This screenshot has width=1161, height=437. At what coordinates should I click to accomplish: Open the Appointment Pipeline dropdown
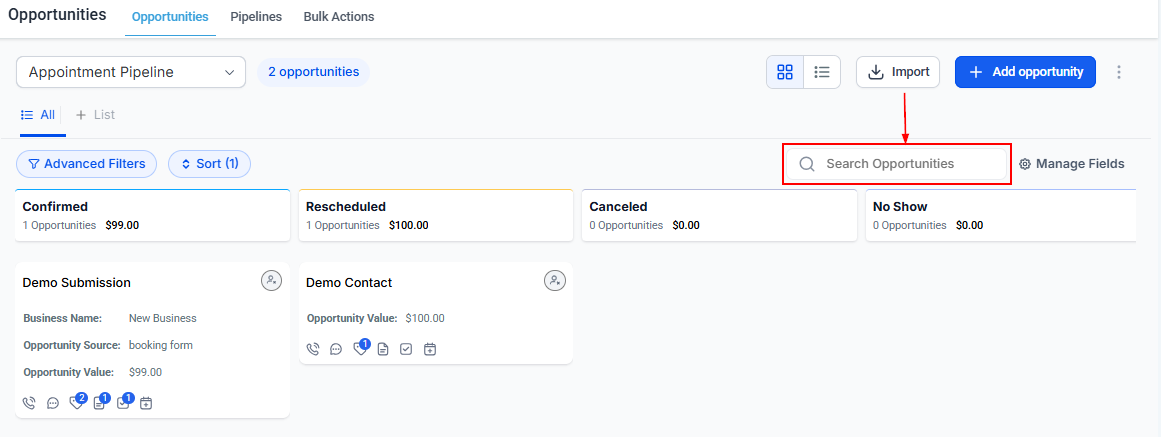pos(131,72)
